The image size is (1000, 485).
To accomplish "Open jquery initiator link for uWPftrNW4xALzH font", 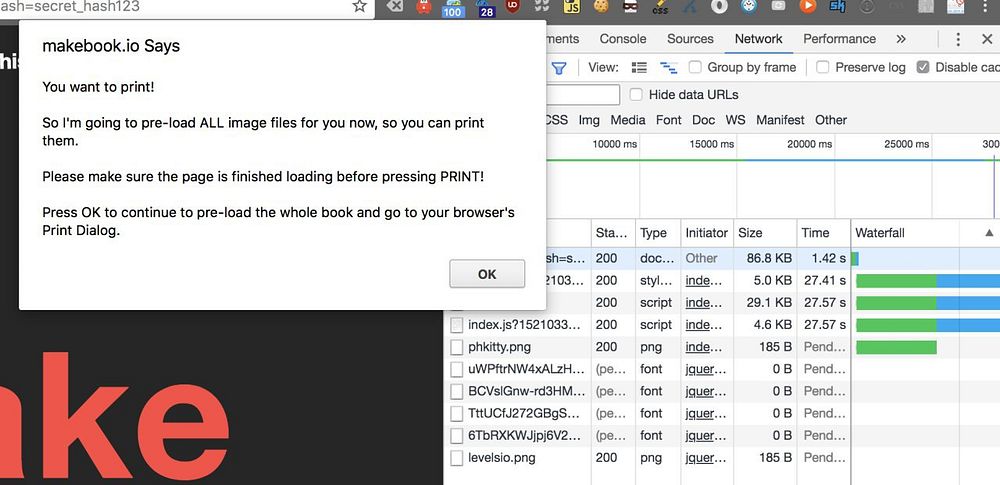I will click(x=705, y=369).
